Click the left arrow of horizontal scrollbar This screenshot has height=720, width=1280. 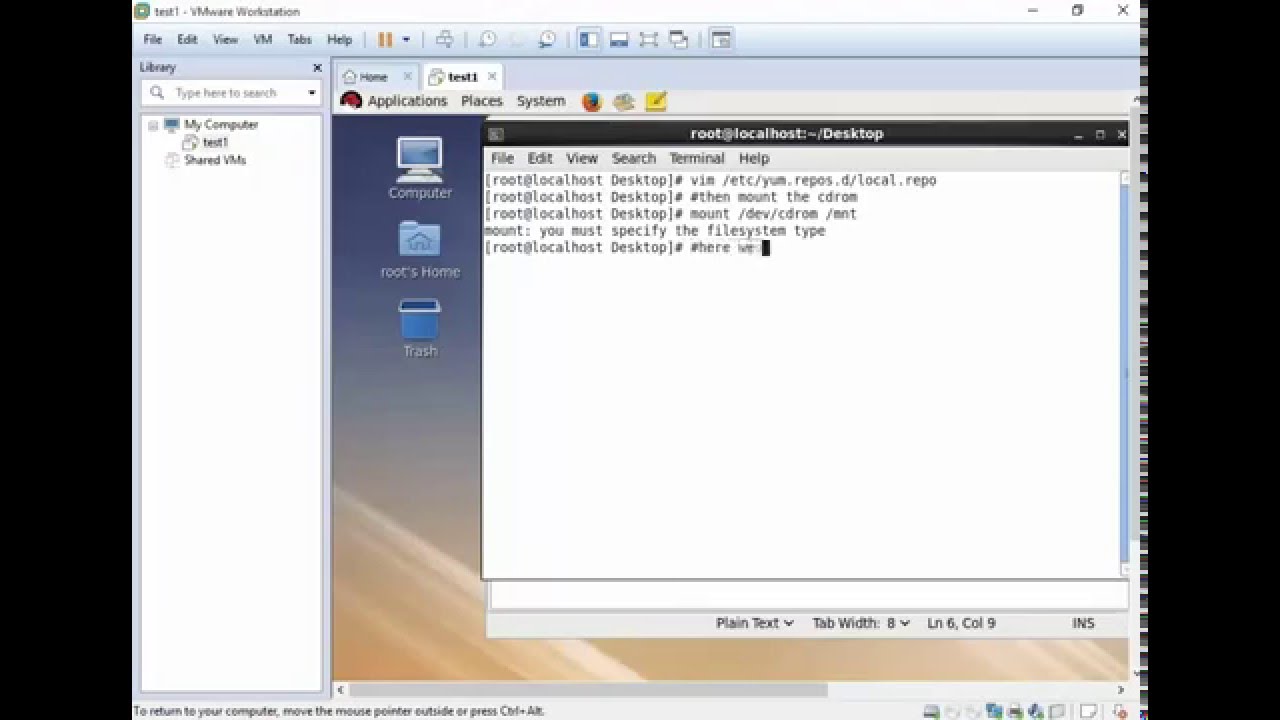pos(341,690)
